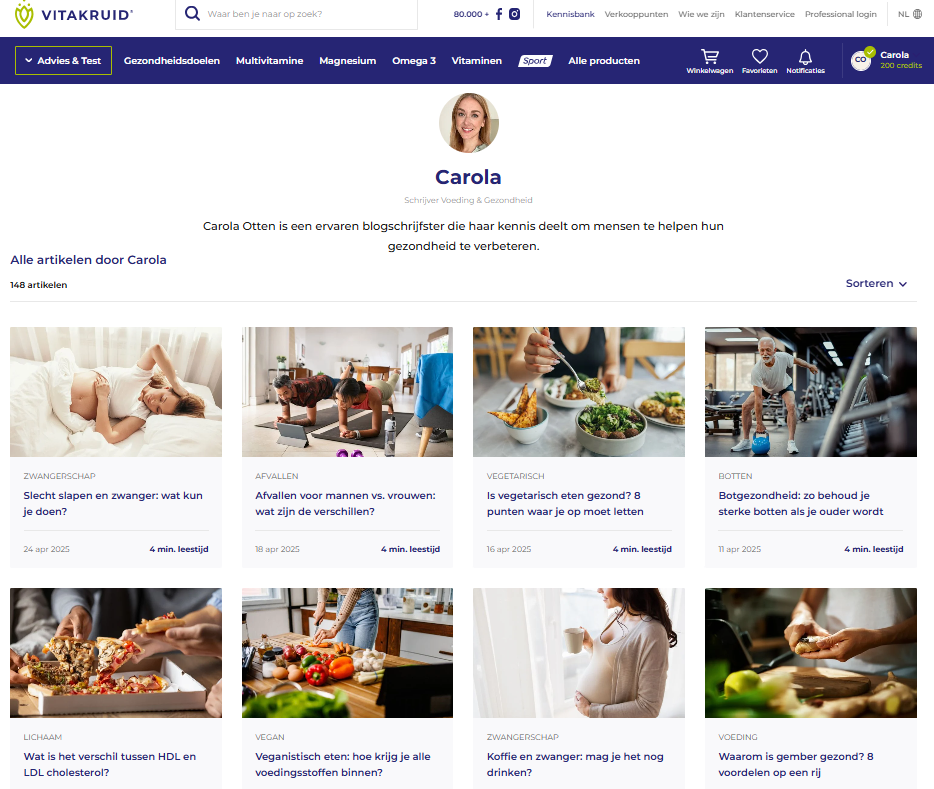Open the Klantenservice link
This screenshot has width=934, height=789.
[x=764, y=14]
